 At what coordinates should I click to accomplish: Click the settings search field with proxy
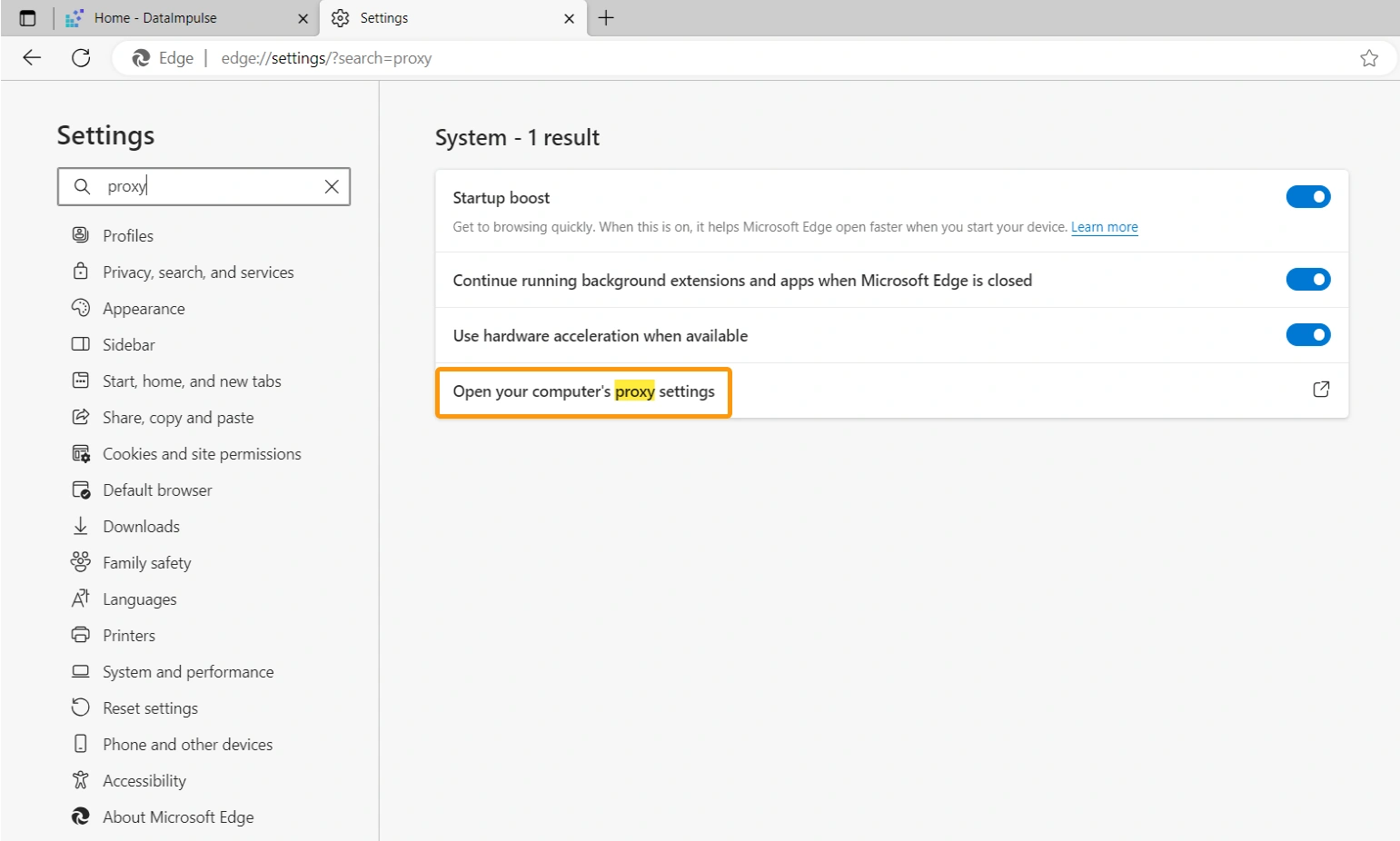pyautogui.click(x=204, y=186)
